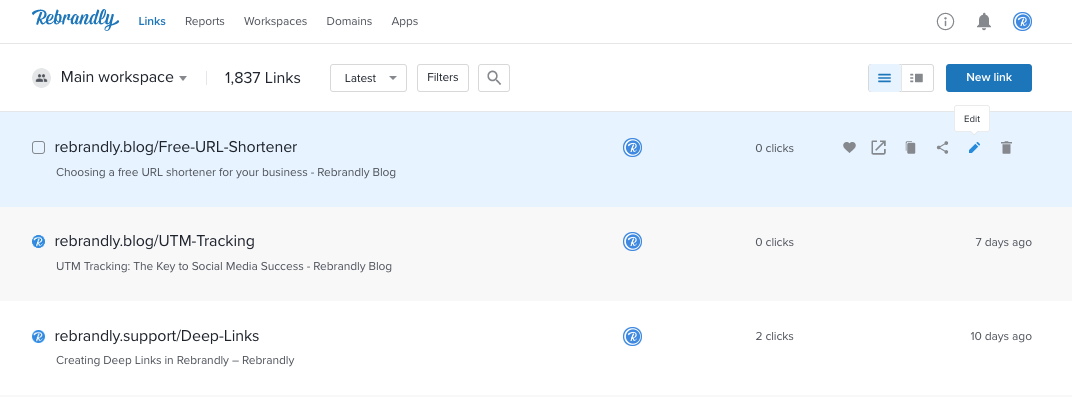The image size is (1072, 397).
Task: Click '0 clicks' in UTM-Tracking row
Action: point(775,242)
